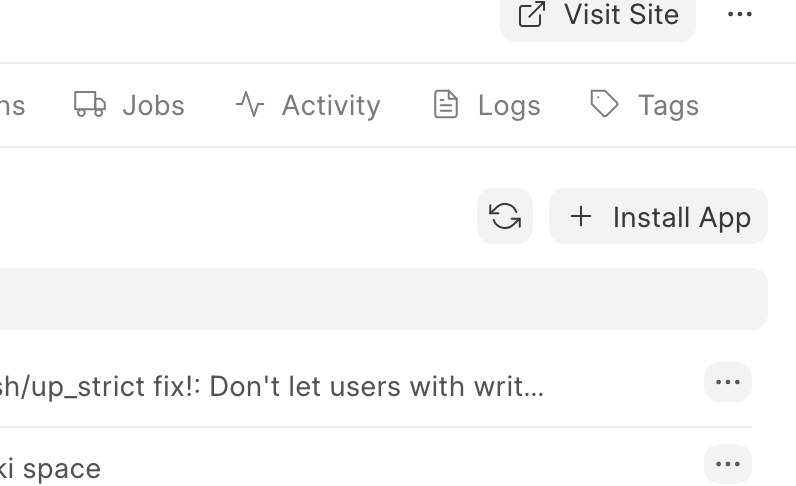Open the more menu for the up_strict fix row

728,382
